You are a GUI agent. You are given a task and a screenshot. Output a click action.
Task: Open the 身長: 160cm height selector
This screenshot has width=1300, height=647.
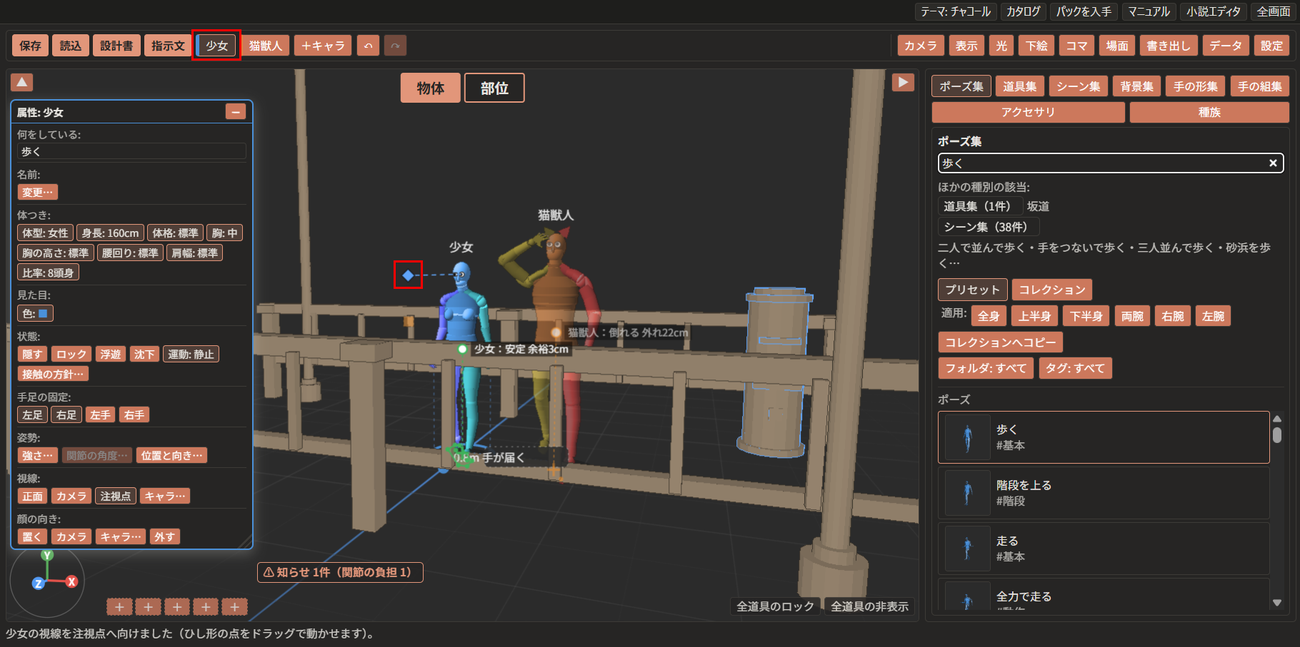click(110, 233)
